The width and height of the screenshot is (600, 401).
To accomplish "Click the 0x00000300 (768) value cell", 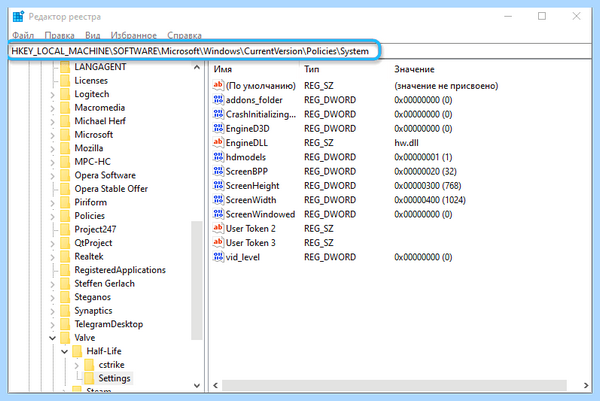I will click(x=427, y=186).
